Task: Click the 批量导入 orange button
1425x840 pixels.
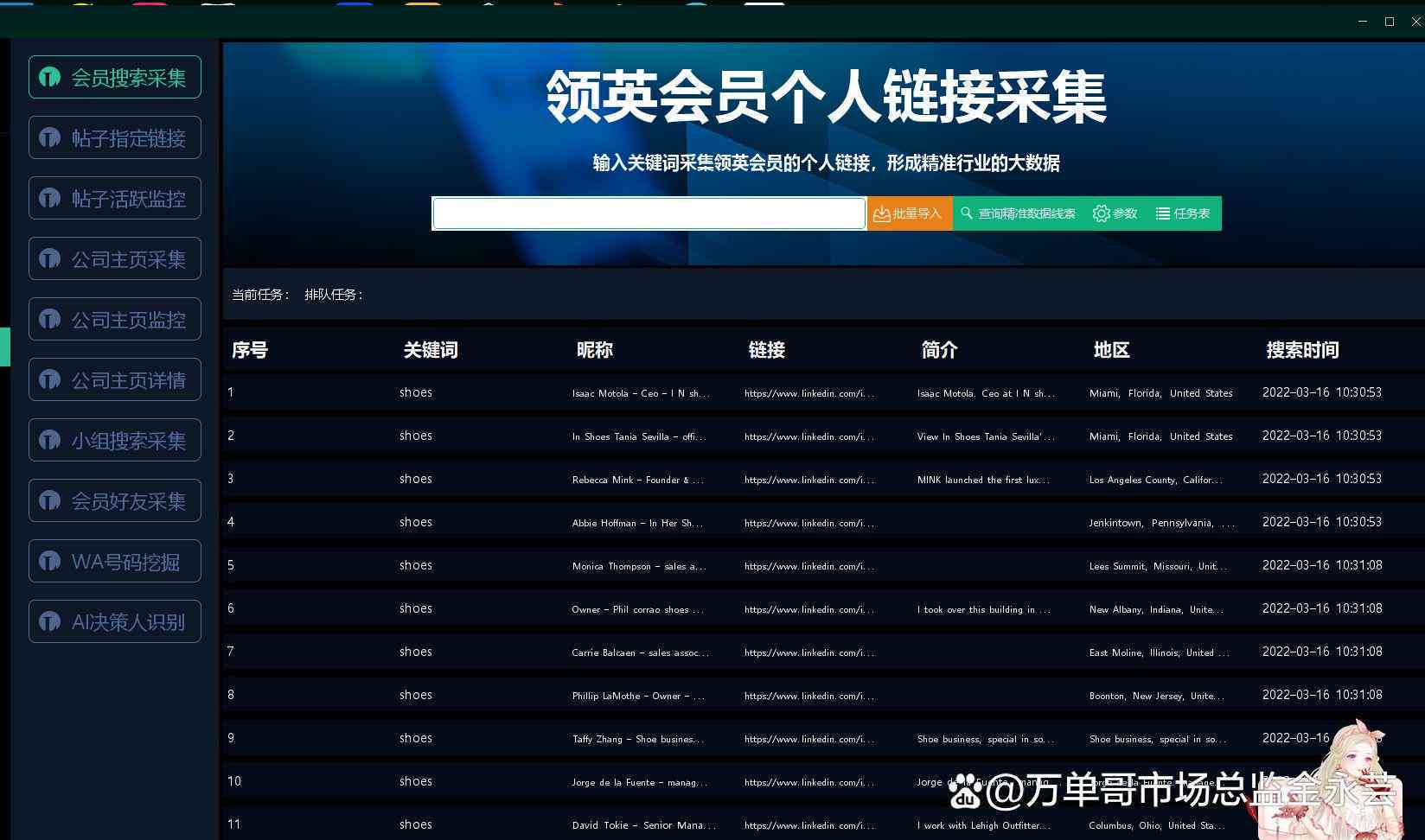Action: [909, 213]
